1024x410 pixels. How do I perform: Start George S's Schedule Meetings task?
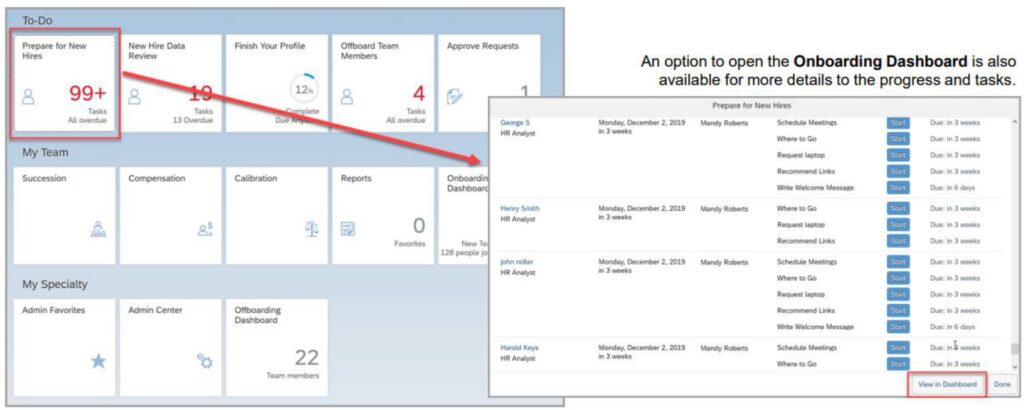coord(898,123)
